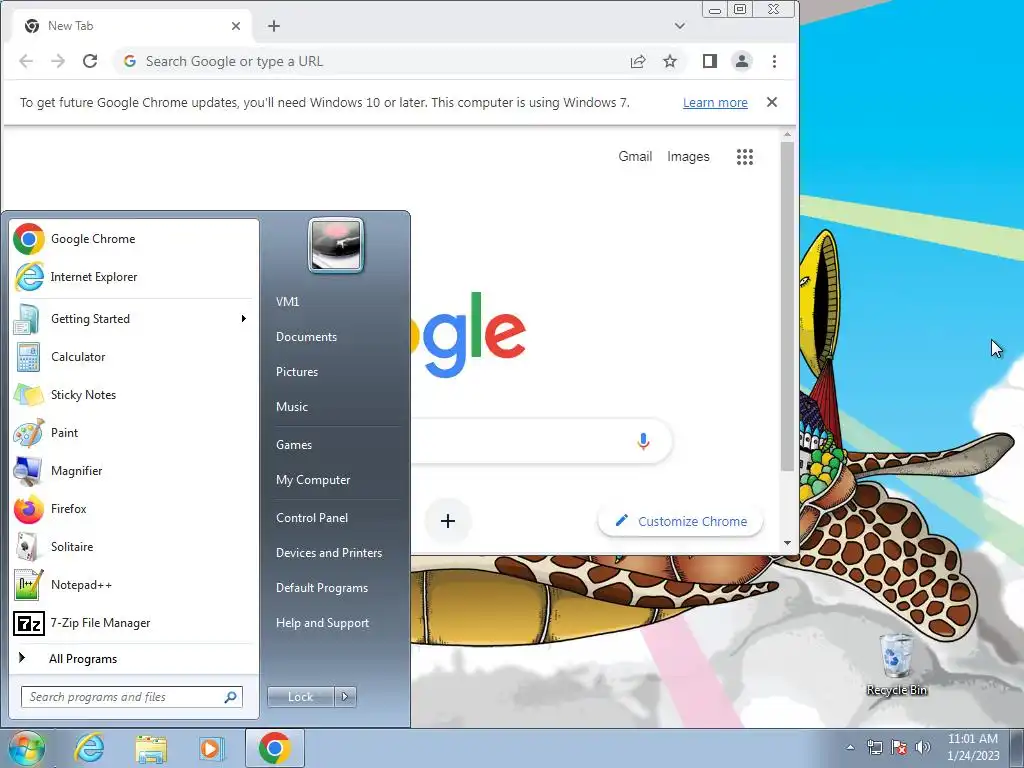This screenshot has height=768, width=1024.
Task: Open Games folder
Action: 294,445
